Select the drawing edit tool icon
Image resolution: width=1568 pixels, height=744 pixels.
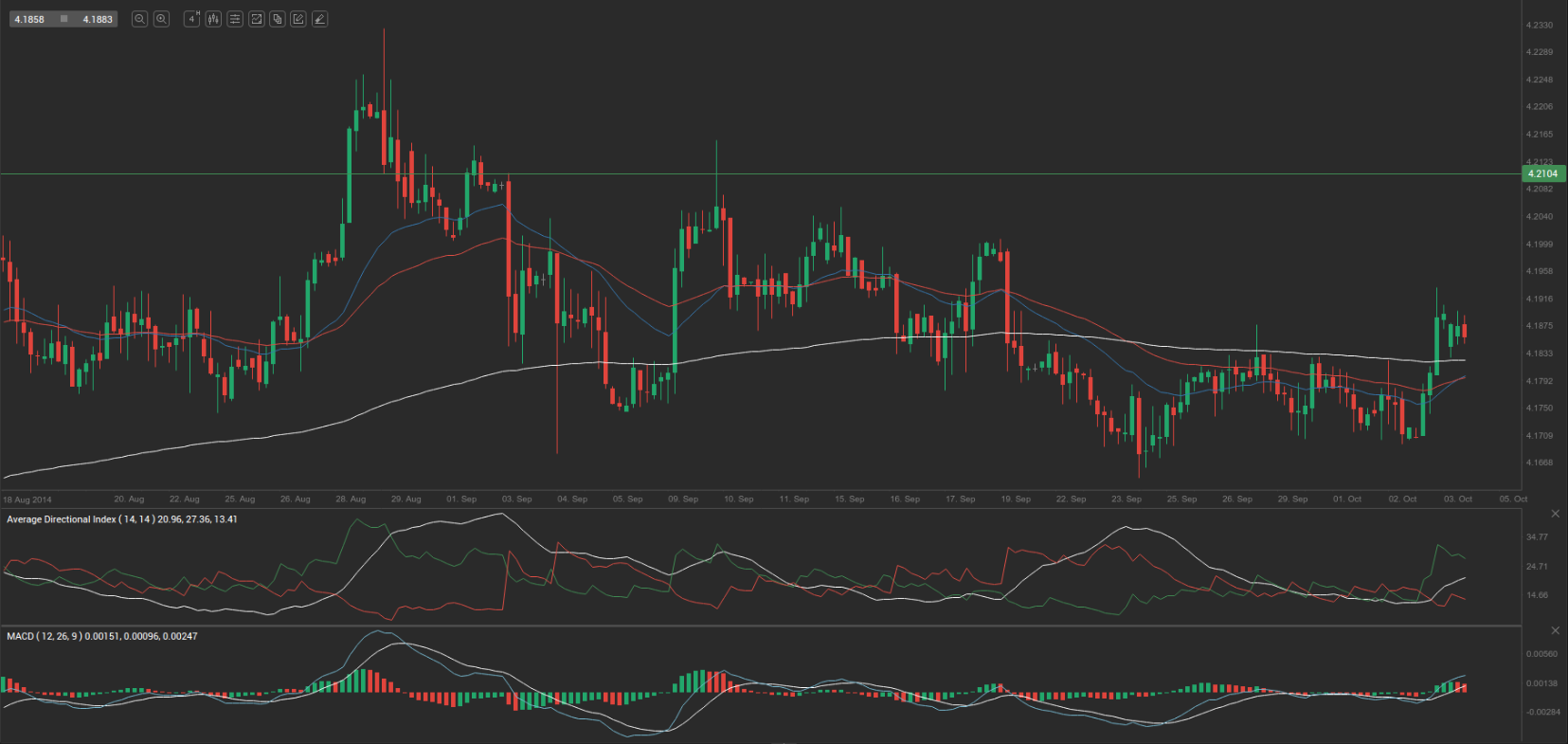pos(298,19)
